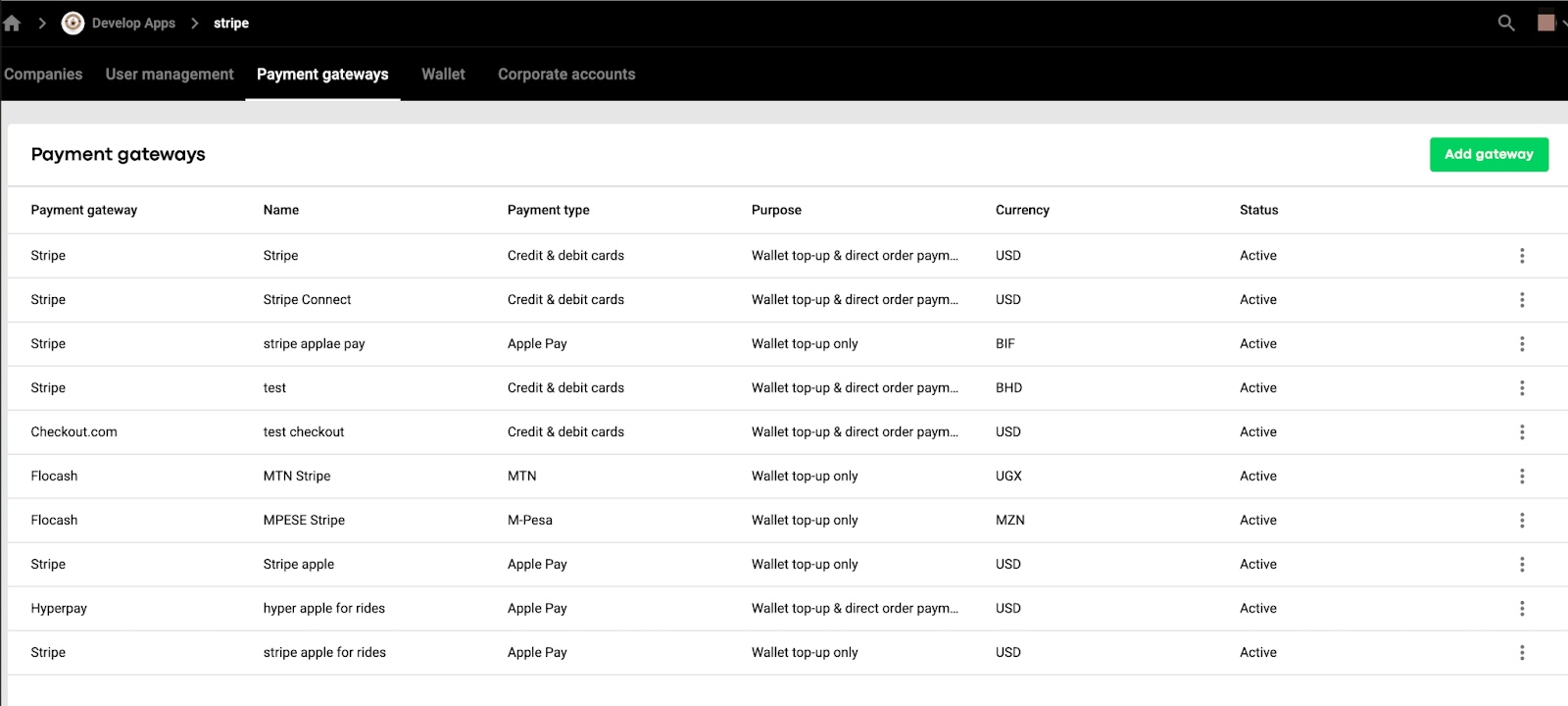
Task: Click the Develop Apps breadcrumb link
Action: (x=133, y=24)
